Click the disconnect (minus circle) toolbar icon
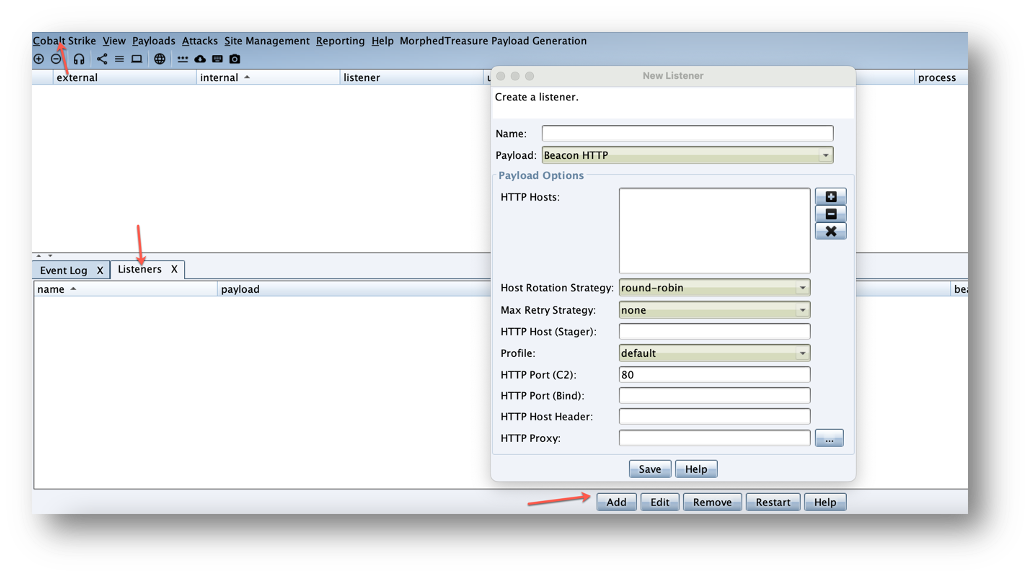The width and height of the screenshot is (1030, 576). tap(56, 59)
